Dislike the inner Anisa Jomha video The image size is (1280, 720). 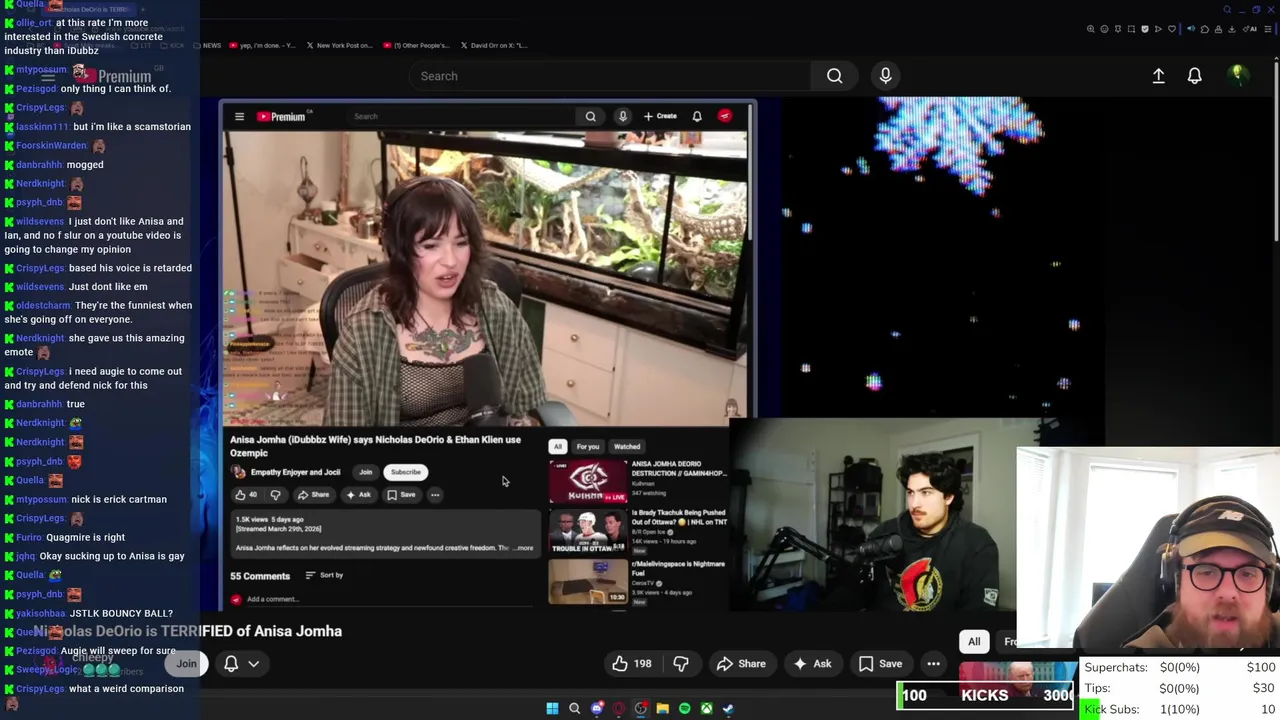[275, 495]
